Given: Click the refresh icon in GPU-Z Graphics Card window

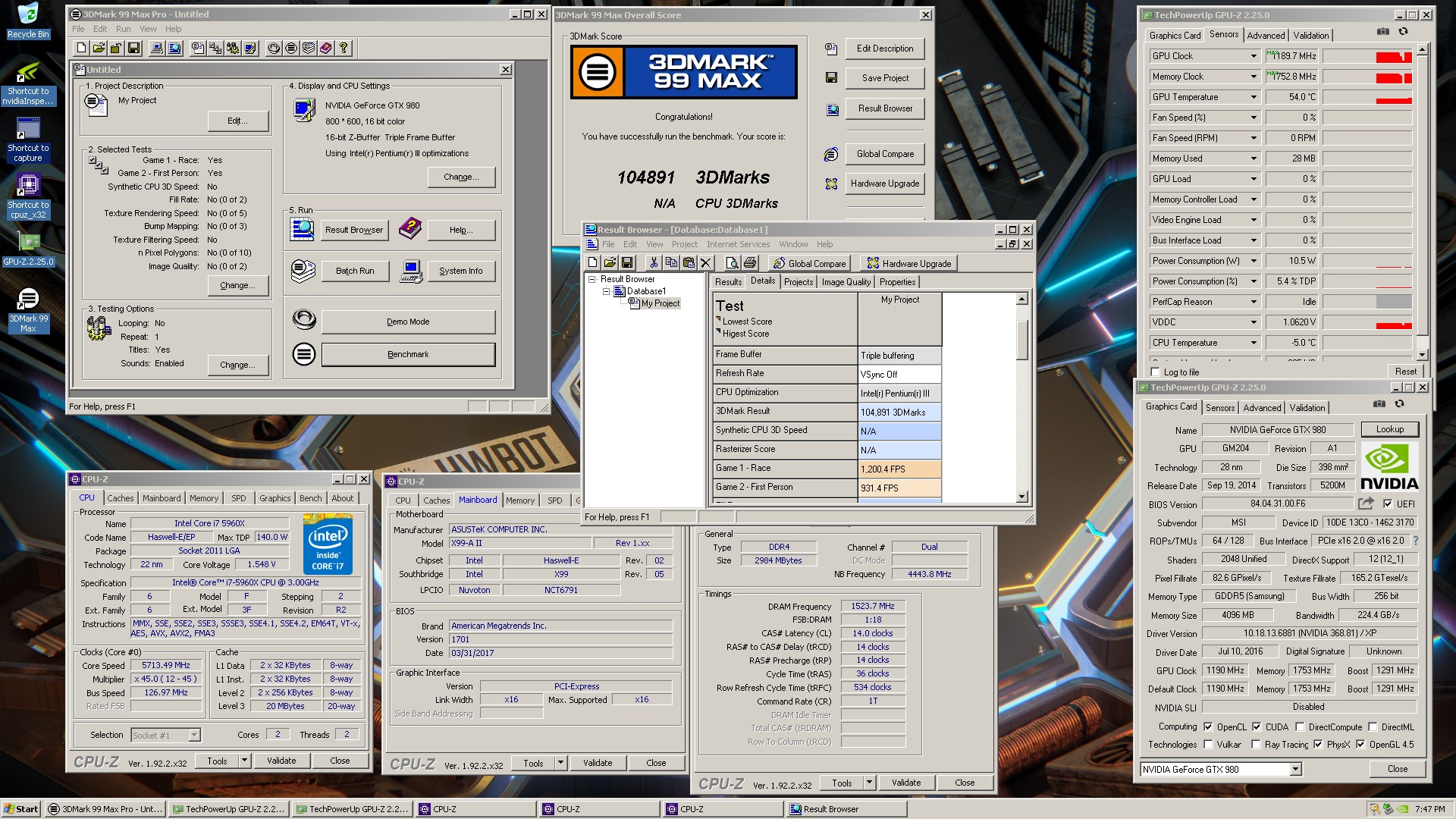Looking at the screenshot, I should (1399, 404).
